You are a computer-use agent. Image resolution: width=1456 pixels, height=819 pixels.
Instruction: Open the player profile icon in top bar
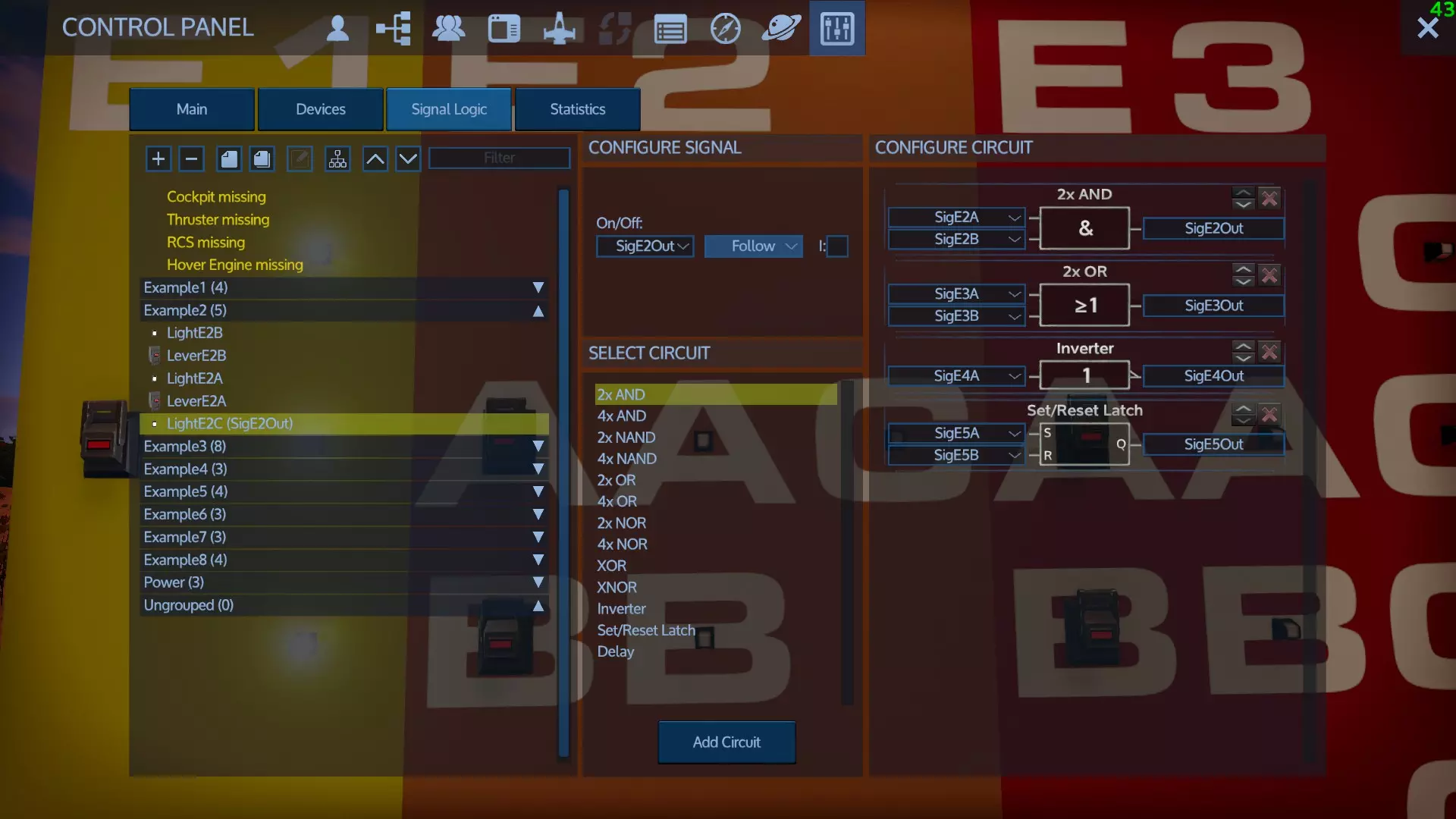337,29
